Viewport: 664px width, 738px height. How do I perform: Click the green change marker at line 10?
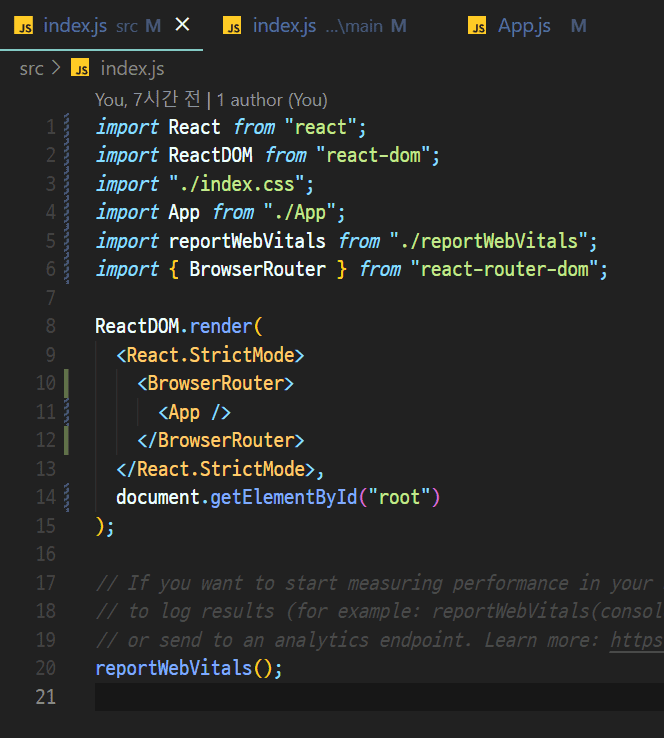[66, 383]
